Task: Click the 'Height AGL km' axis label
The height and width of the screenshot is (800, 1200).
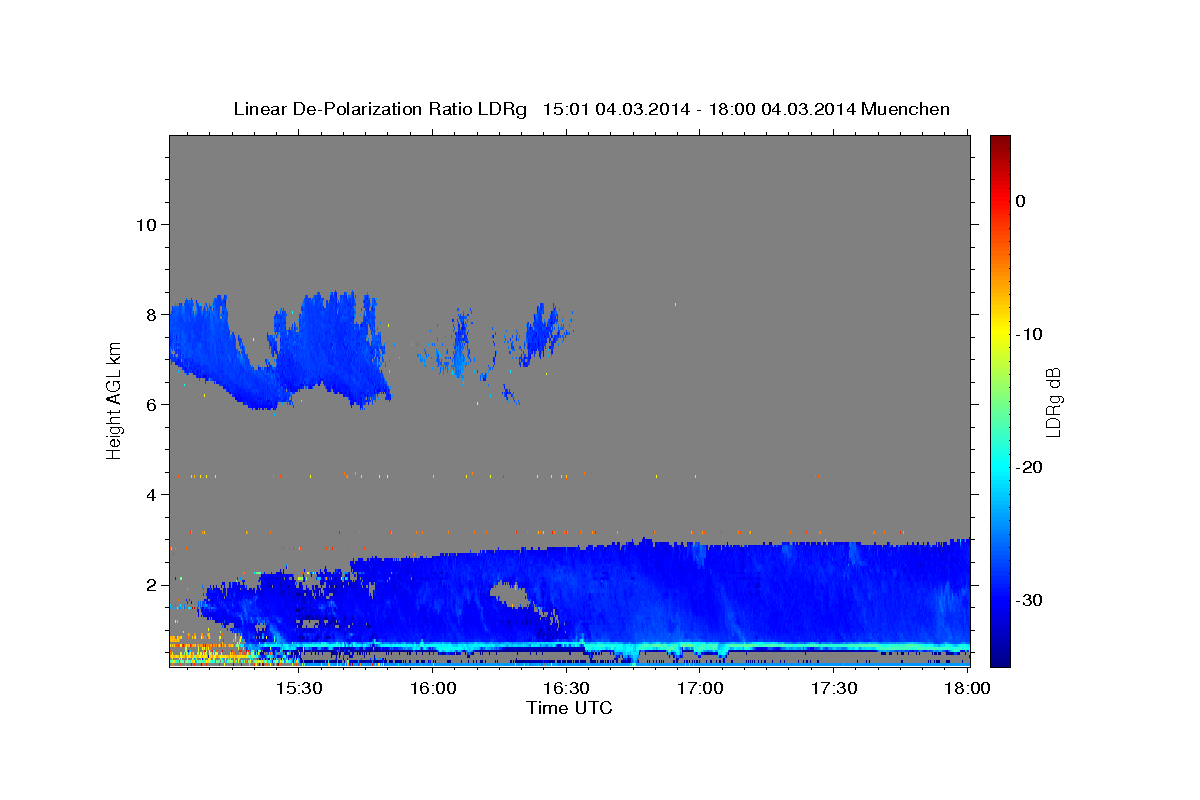Action: pyautogui.click(x=115, y=399)
